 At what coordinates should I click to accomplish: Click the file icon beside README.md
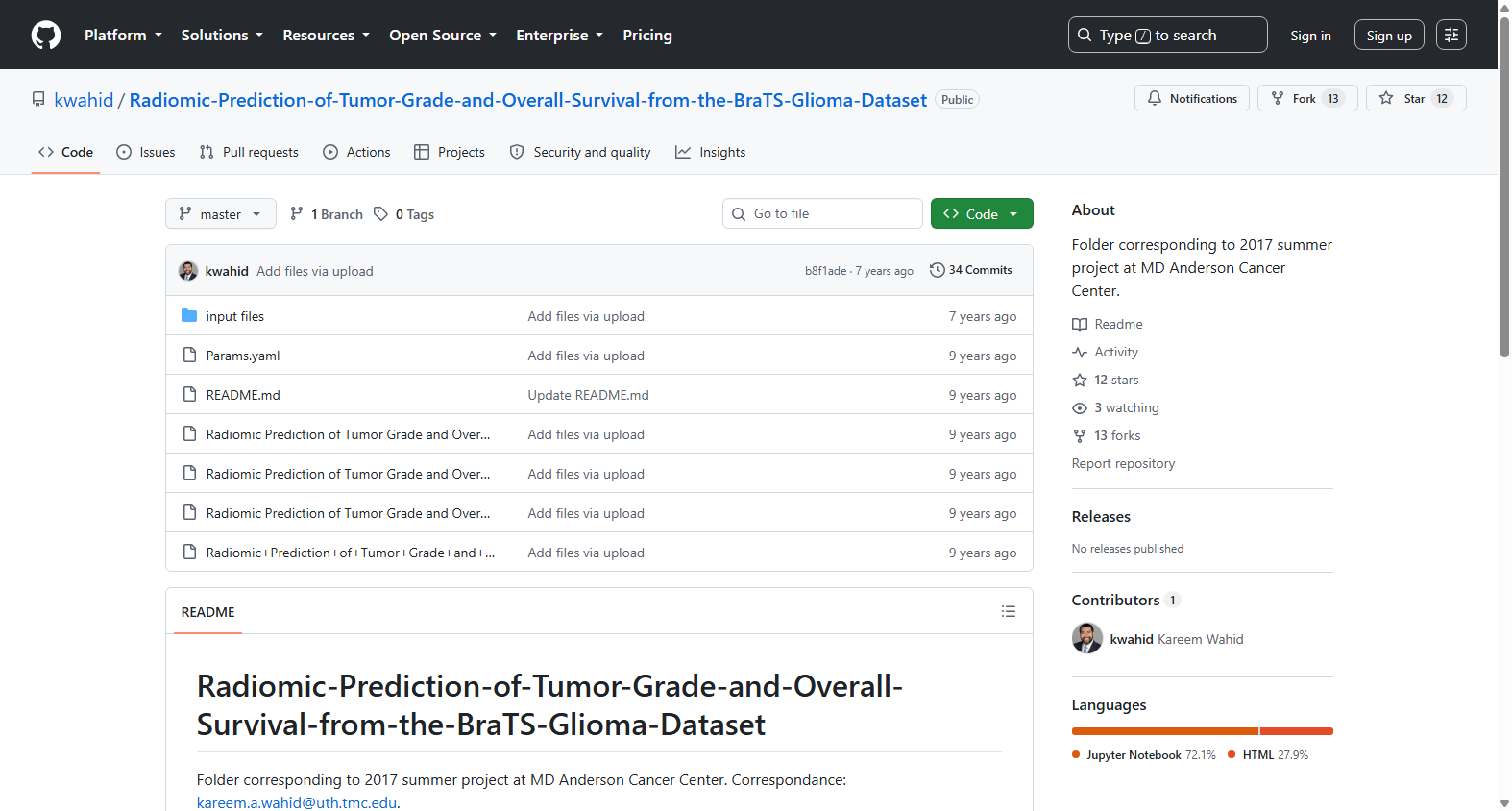click(x=189, y=395)
